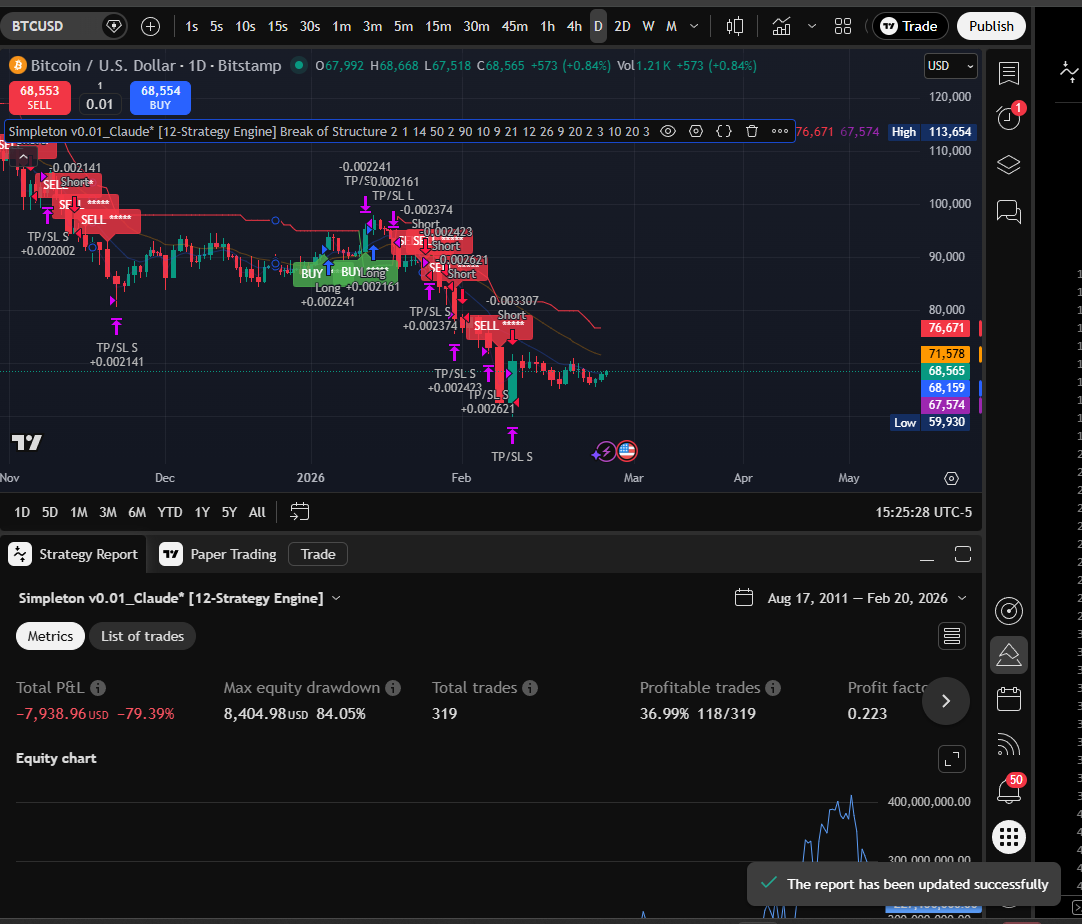Open the Alerts panel from right sidebar
The height and width of the screenshot is (924, 1082).
pyautogui.click(x=1008, y=118)
